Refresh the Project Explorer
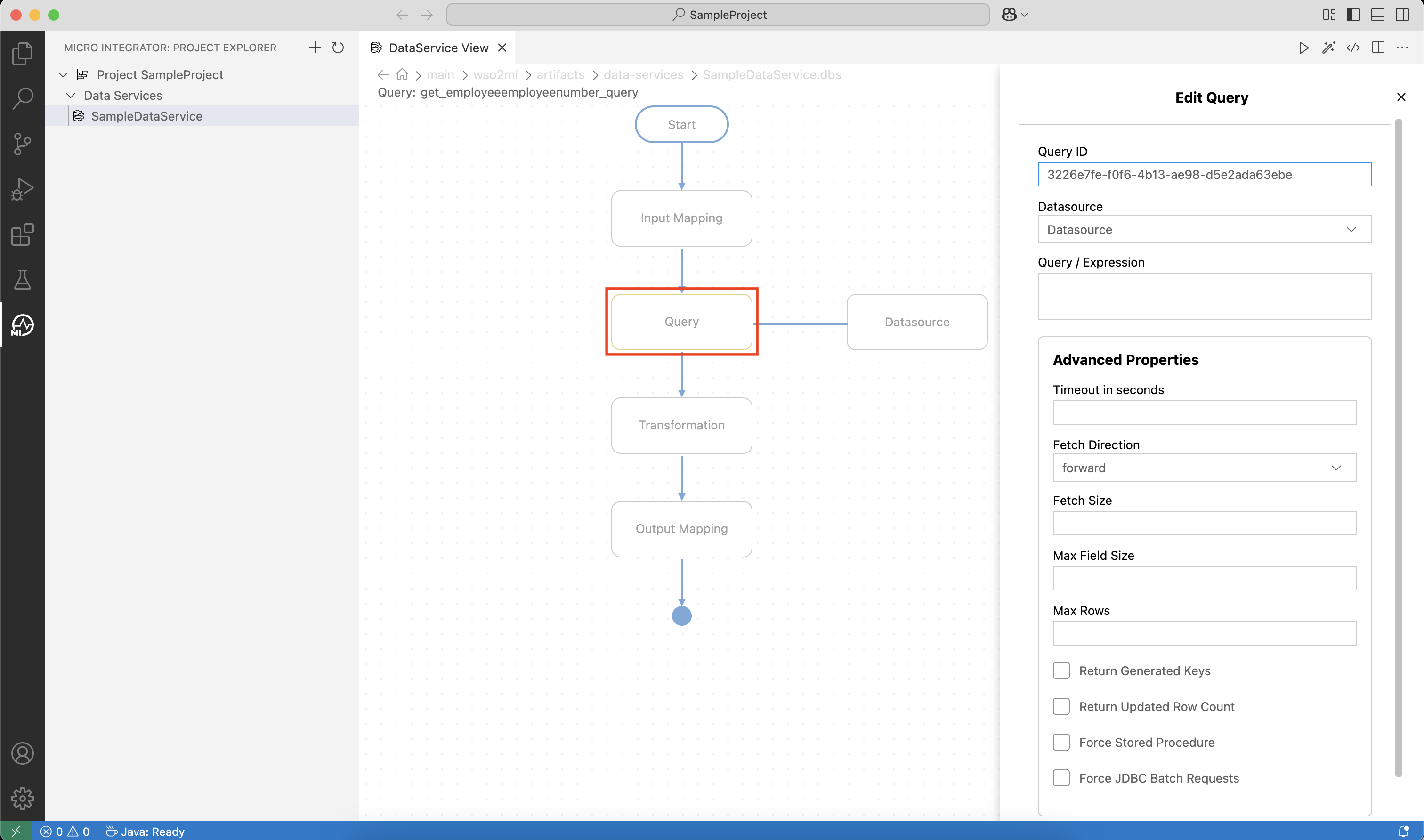 (x=338, y=48)
